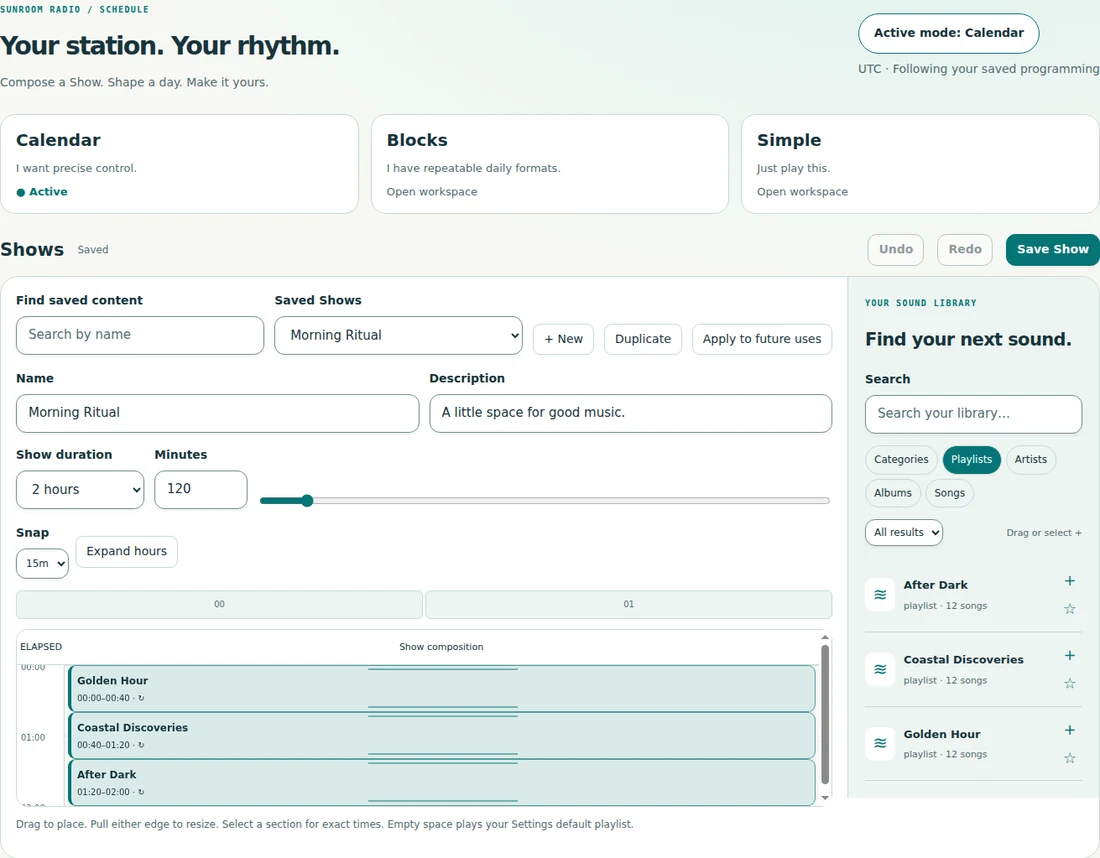Select the Categories filter tab
This screenshot has width=1100, height=858.
click(x=901, y=460)
